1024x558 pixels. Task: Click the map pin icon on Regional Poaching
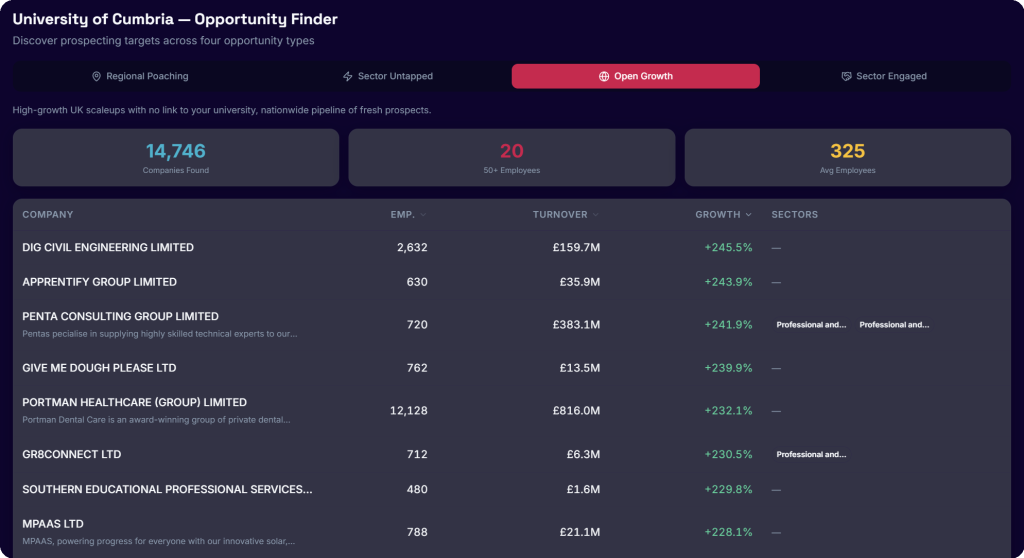[96, 76]
